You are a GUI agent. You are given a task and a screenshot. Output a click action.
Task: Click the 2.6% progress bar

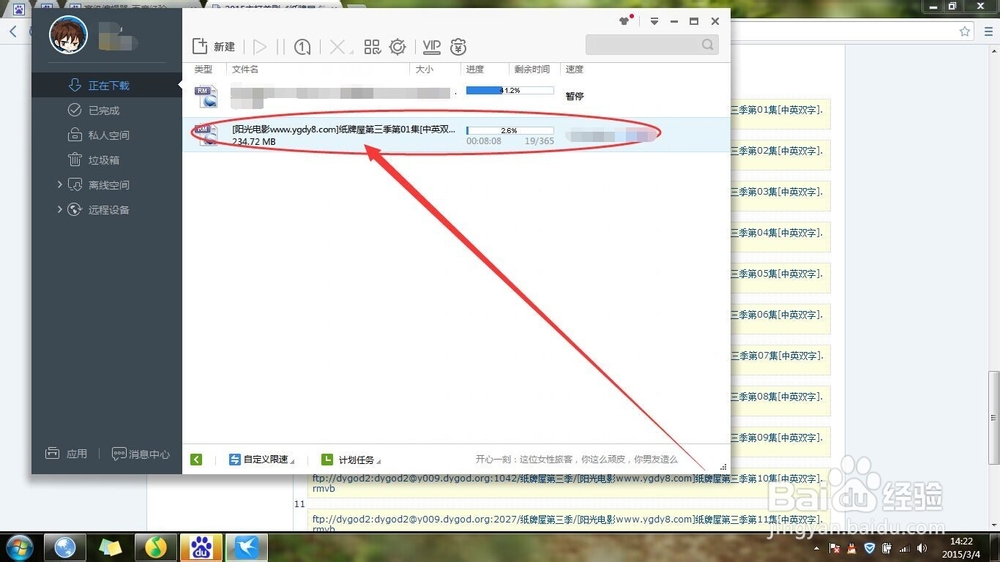510,130
